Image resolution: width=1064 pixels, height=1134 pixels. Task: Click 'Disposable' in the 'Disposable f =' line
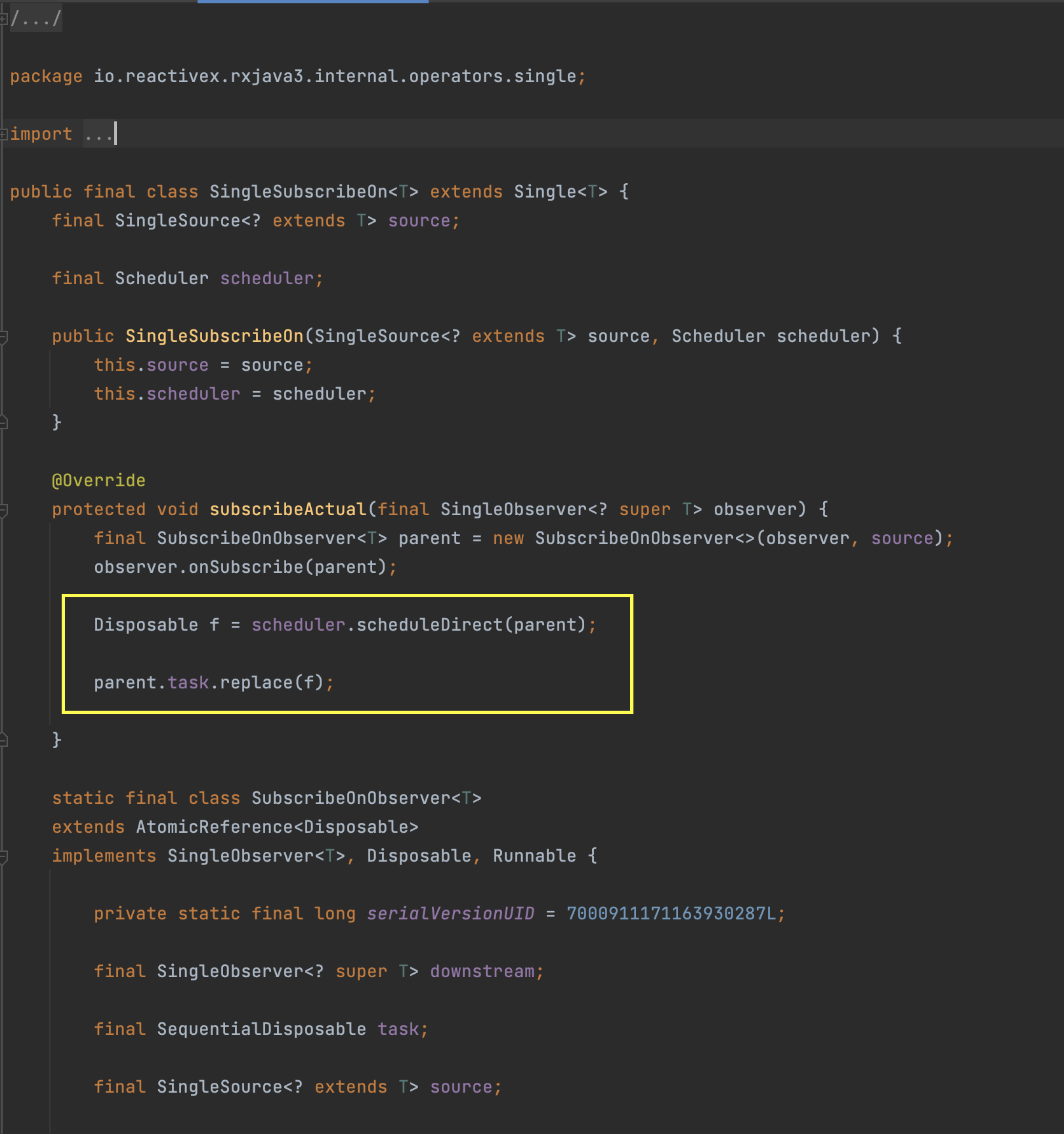[x=146, y=625]
